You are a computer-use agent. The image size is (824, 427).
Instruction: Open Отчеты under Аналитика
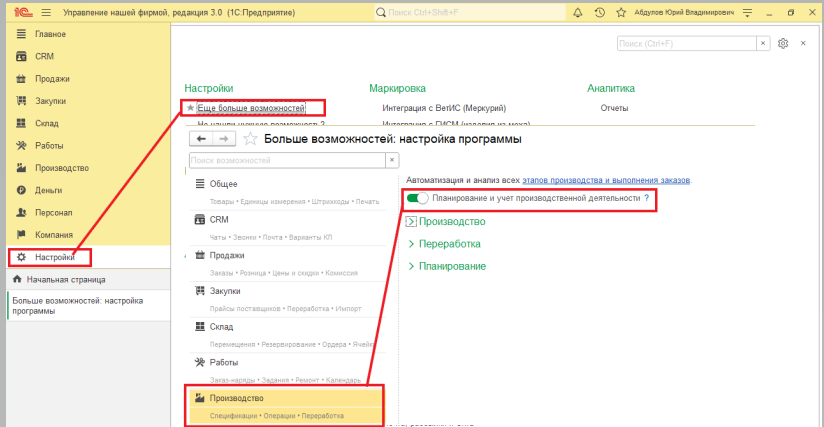click(614, 108)
